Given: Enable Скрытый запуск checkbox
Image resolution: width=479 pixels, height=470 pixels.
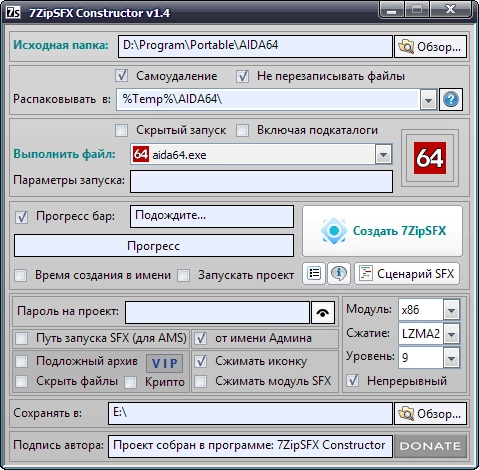Looking at the screenshot, I should (121, 130).
